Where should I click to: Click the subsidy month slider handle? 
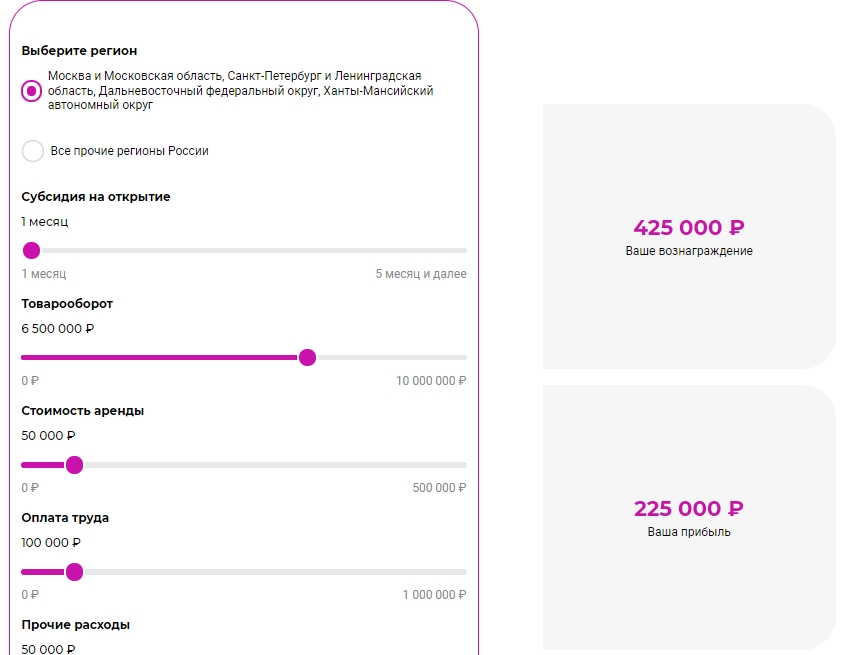31,251
